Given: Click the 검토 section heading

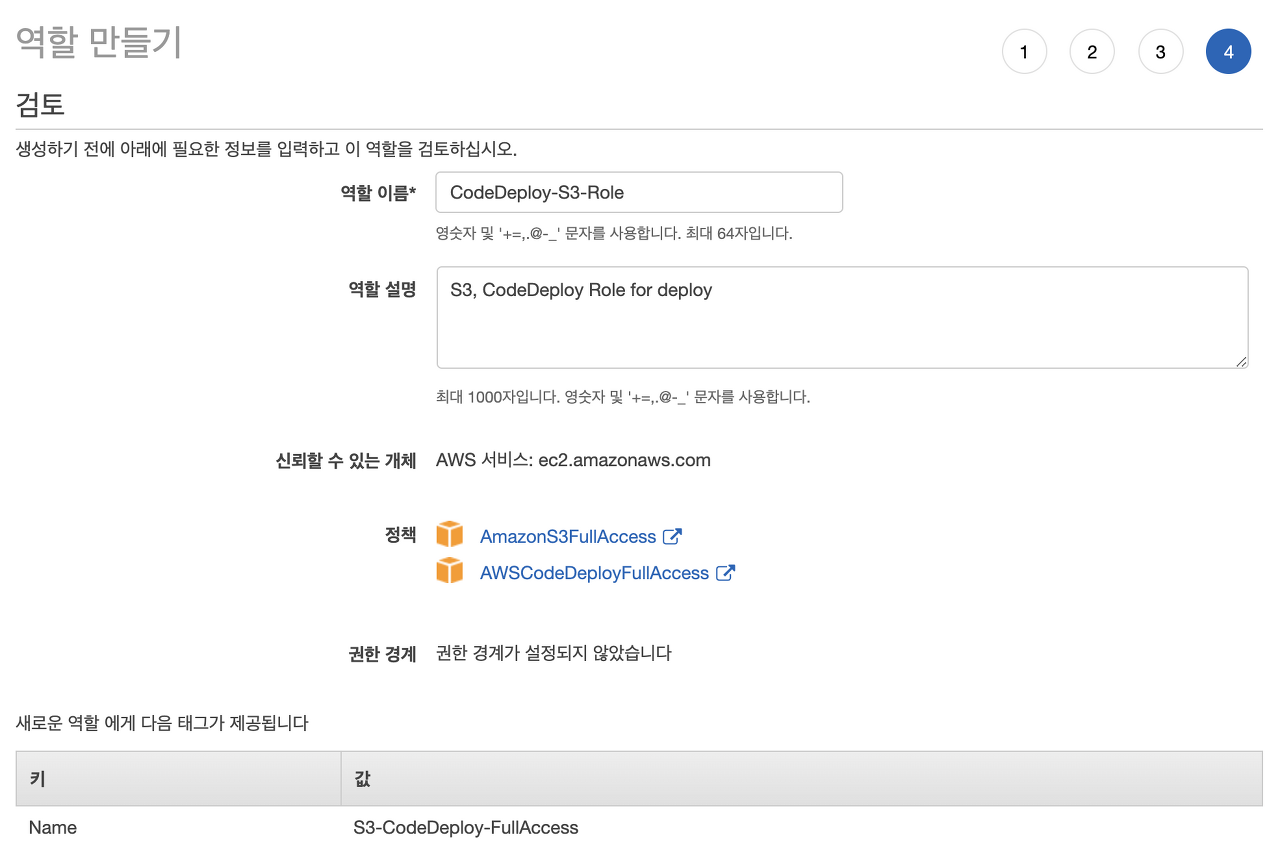Looking at the screenshot, I should point(39,105).
